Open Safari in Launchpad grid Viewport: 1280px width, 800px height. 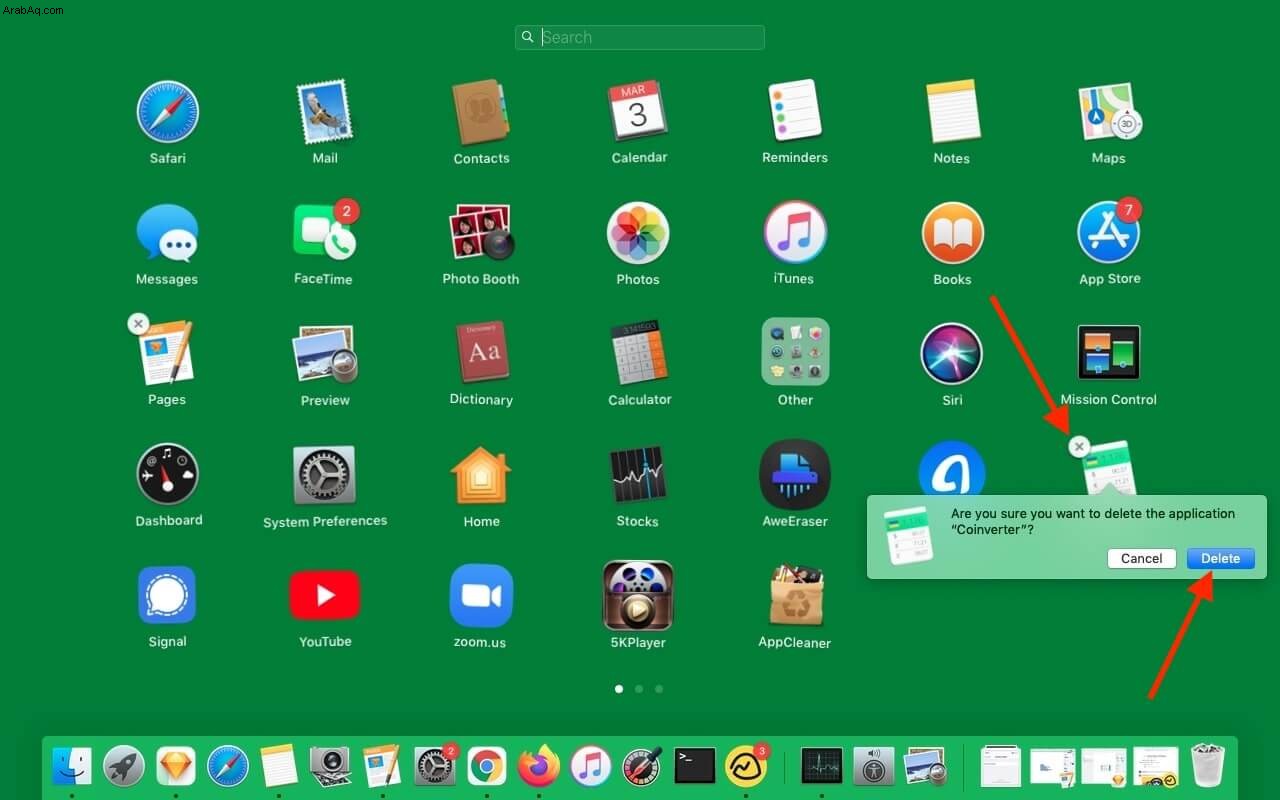[x=167, y=113]
